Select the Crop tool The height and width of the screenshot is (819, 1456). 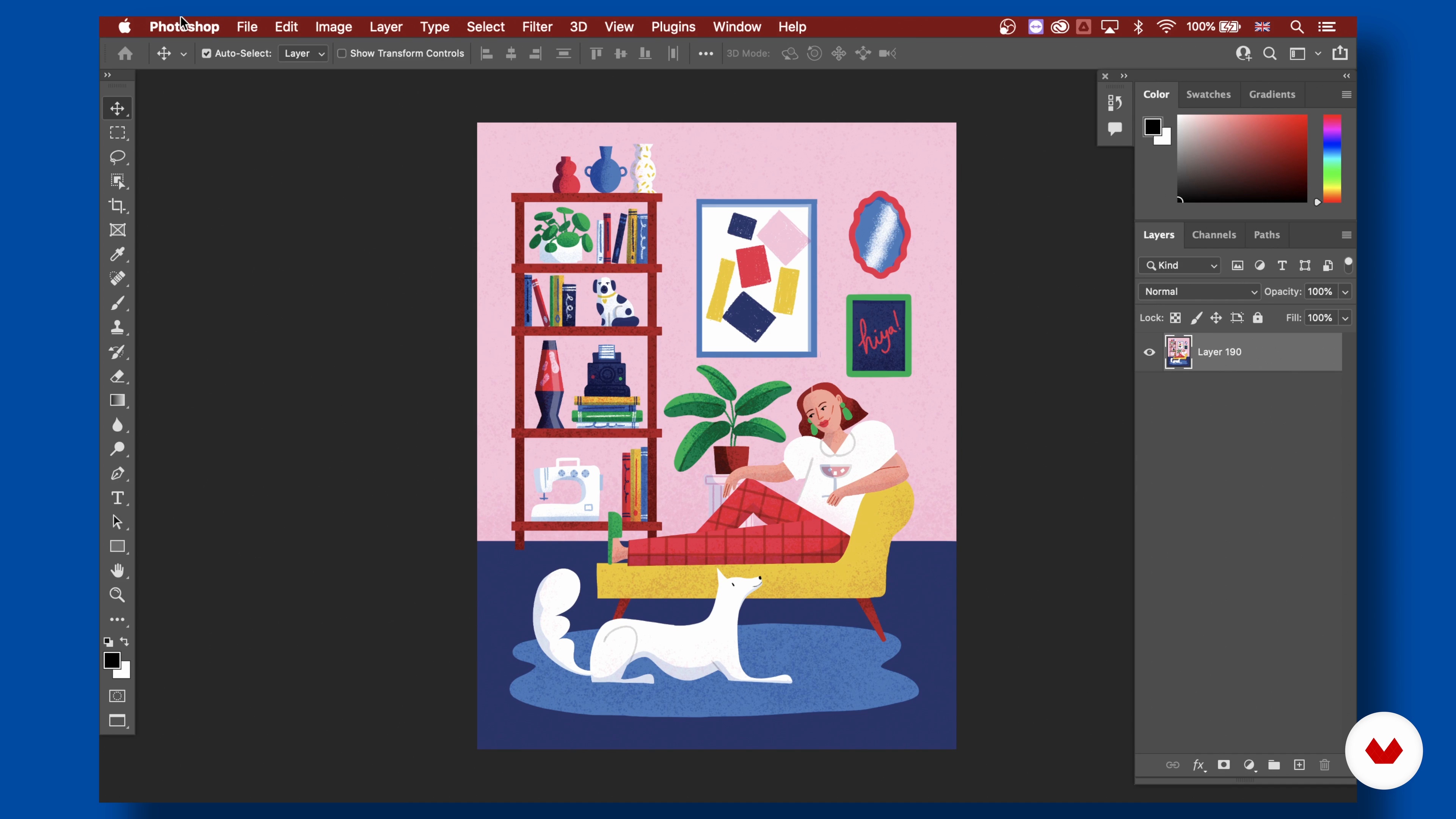[118, 206]
